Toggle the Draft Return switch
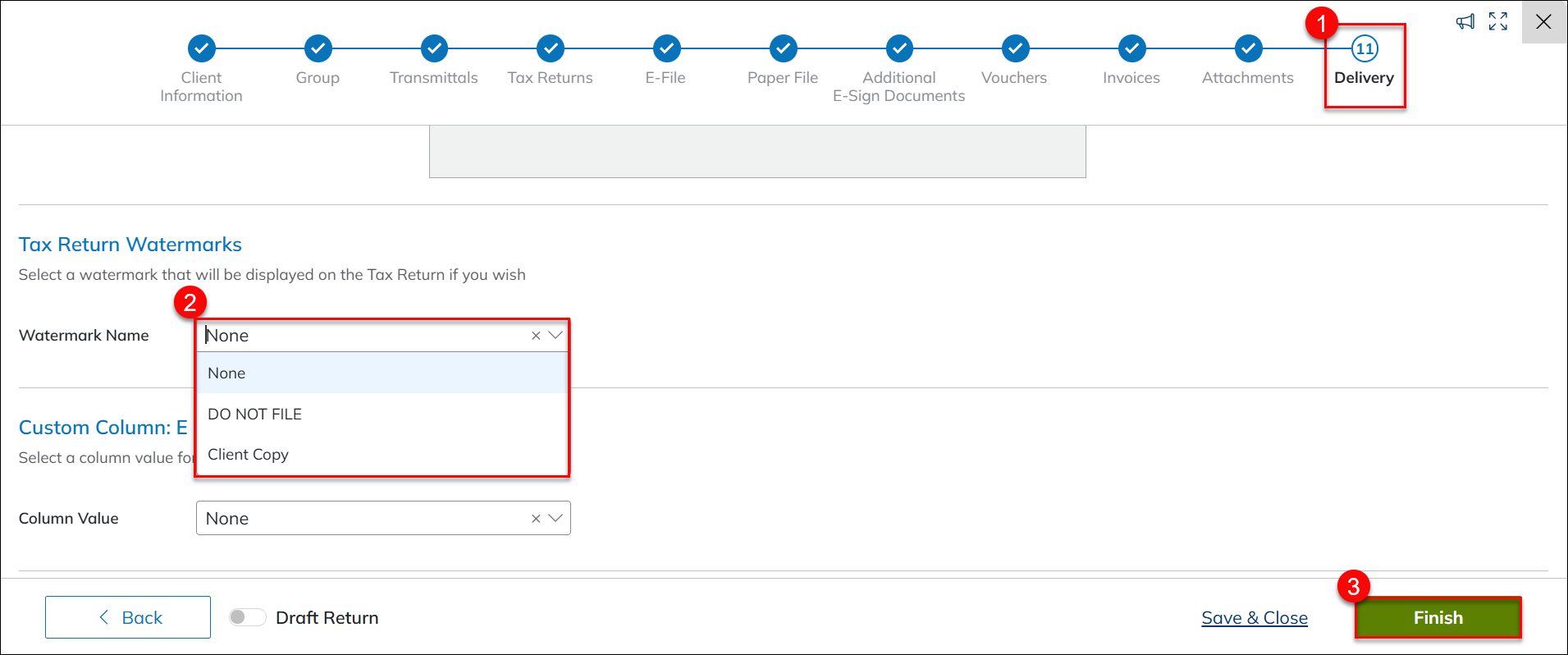The height and width of the screenshot is (655, 1568). [247, 617]
